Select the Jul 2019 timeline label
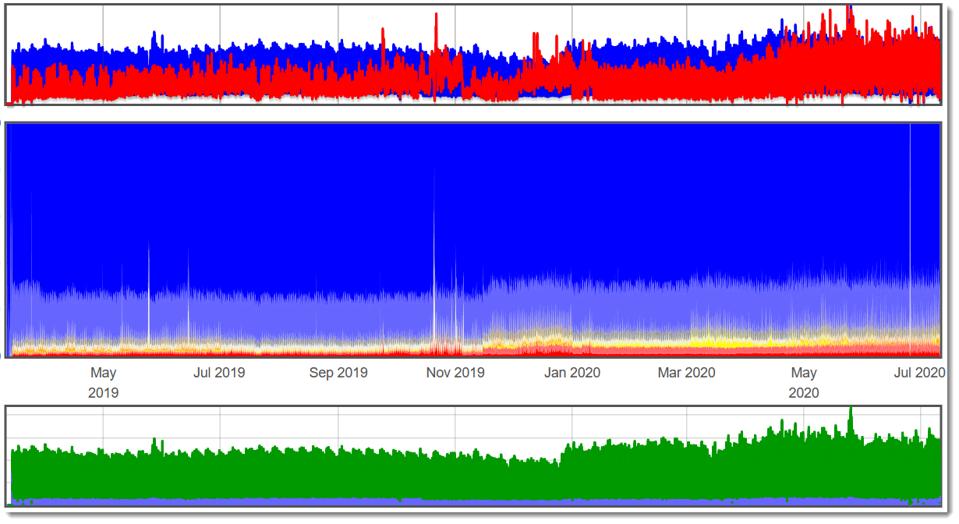The image size is (959, 524). 218,373
